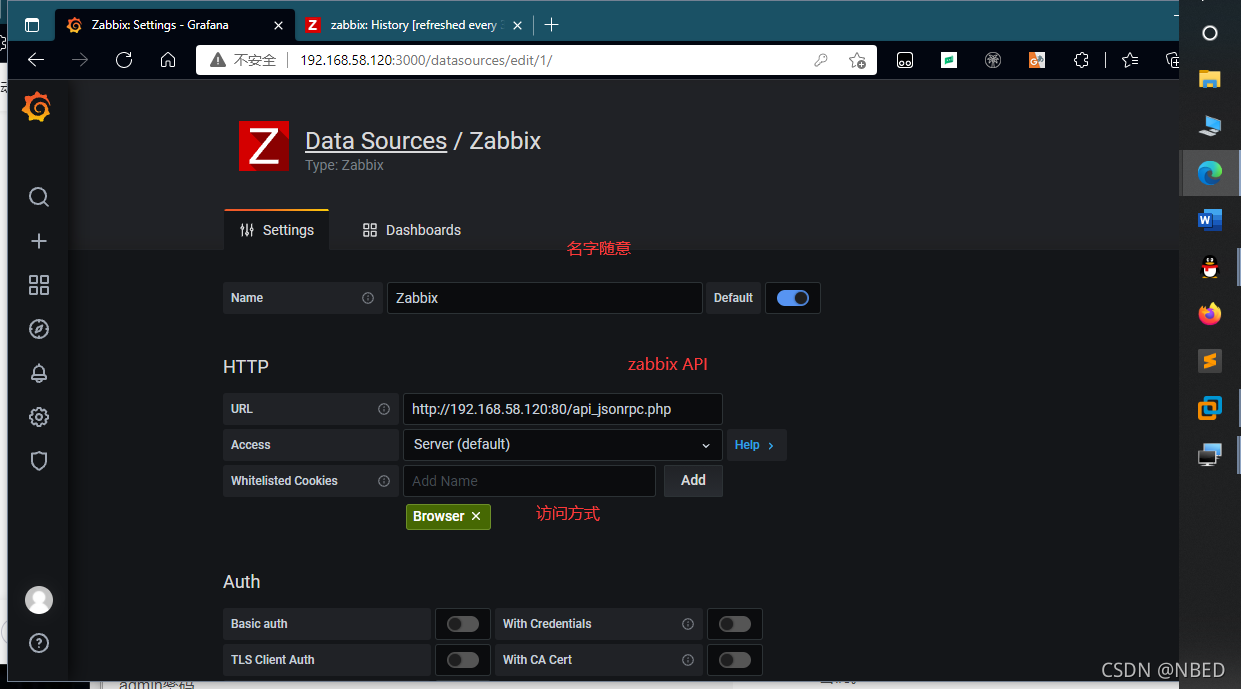Enable the TLS Client Auth switch
The height and width of the screenshot is (689, 1241).
click(x=463, y=660)
